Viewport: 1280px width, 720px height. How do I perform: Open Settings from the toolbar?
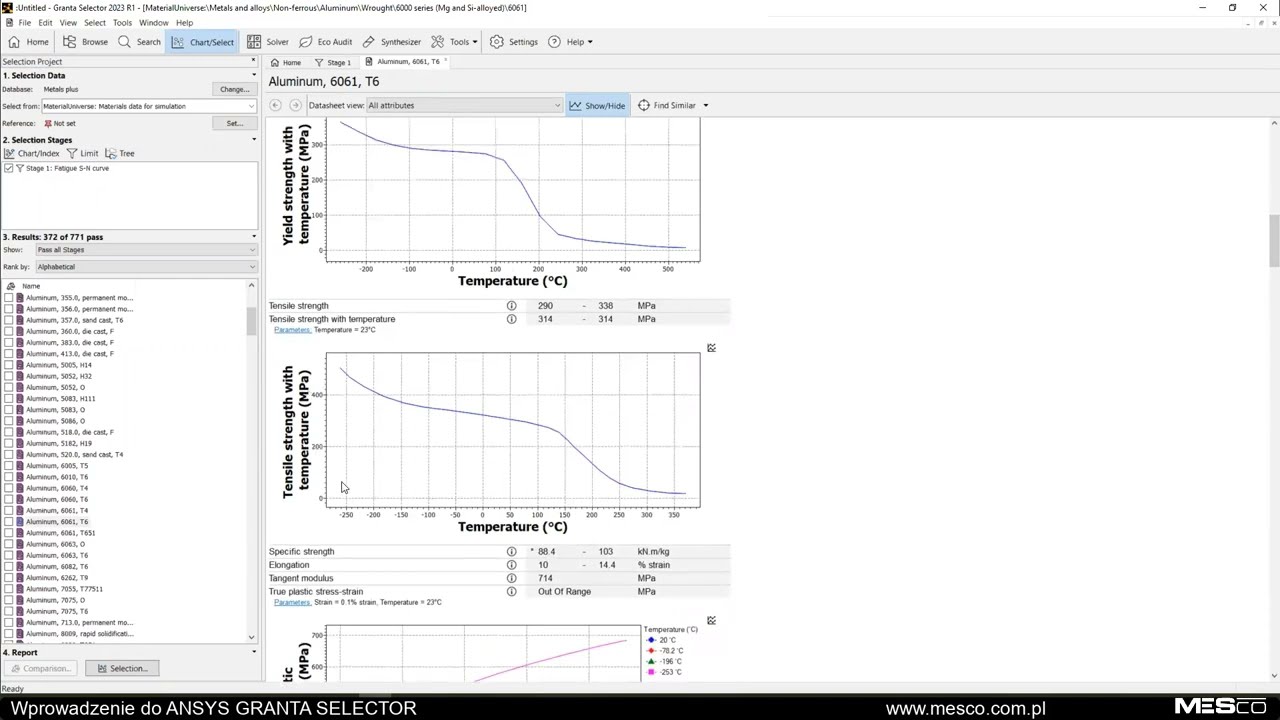click(x=514, y=42)
